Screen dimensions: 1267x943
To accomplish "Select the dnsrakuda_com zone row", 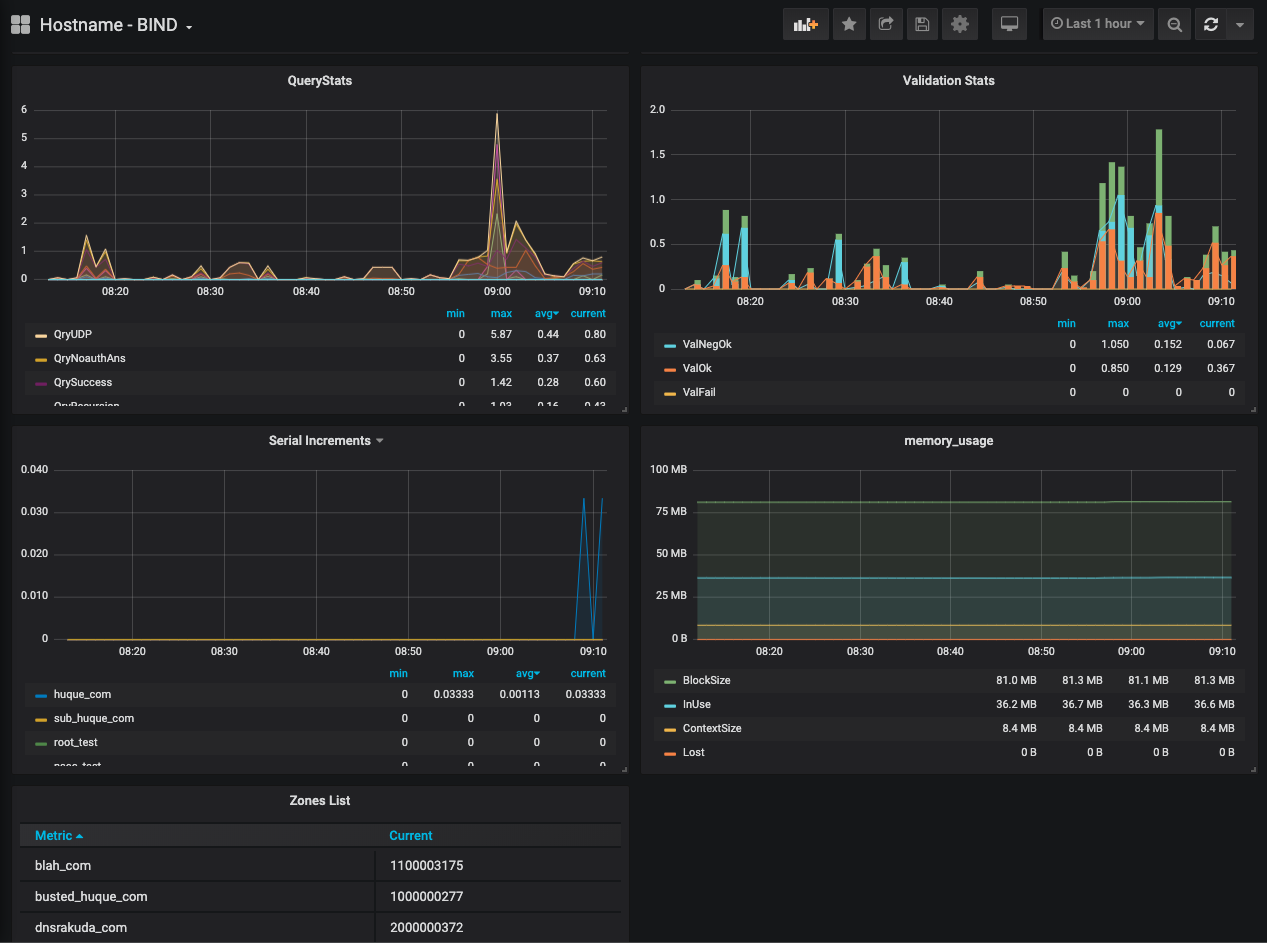I will (x=320, y=927).
